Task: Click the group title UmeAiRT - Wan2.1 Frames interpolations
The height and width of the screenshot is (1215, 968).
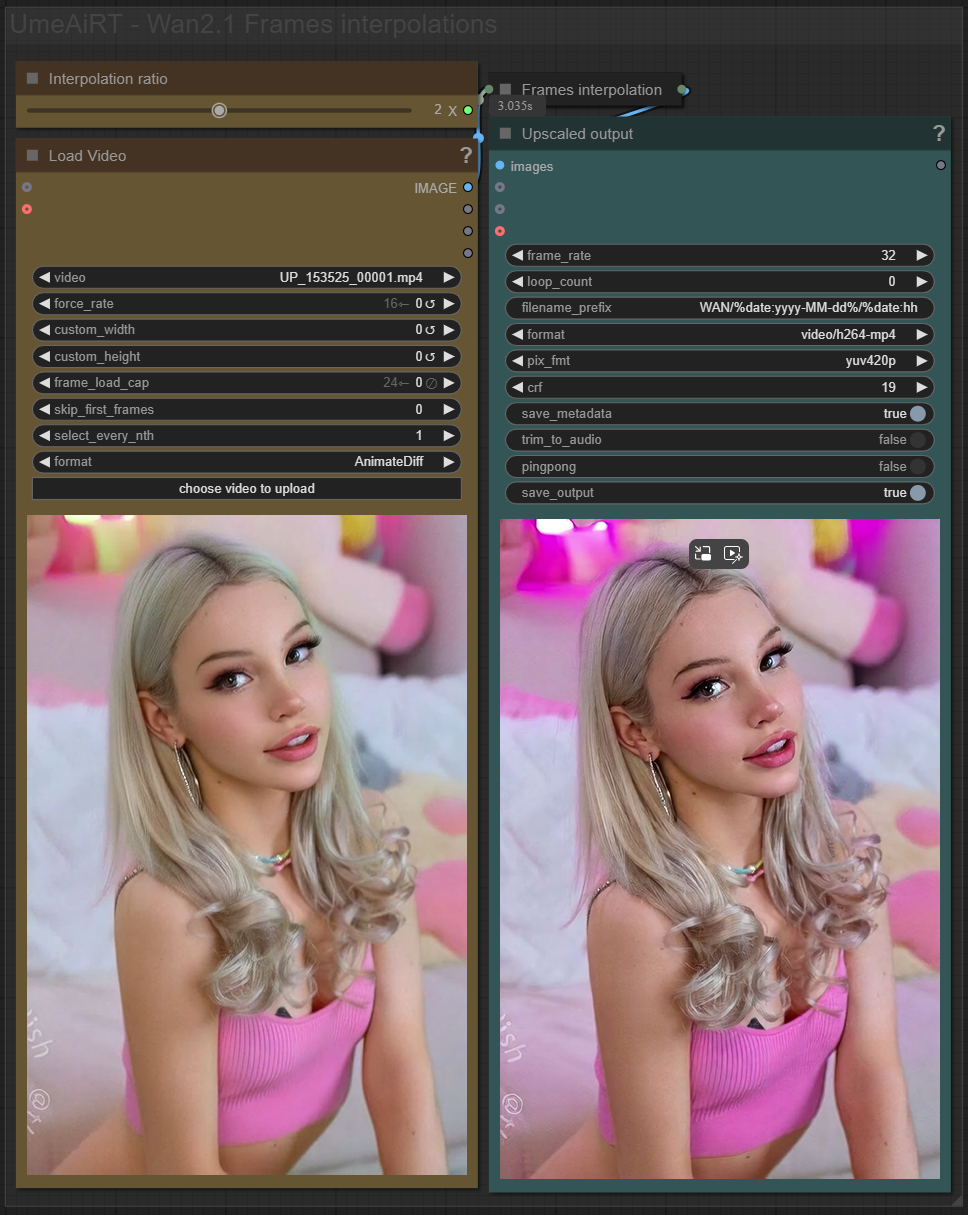Action: point(253,25)
